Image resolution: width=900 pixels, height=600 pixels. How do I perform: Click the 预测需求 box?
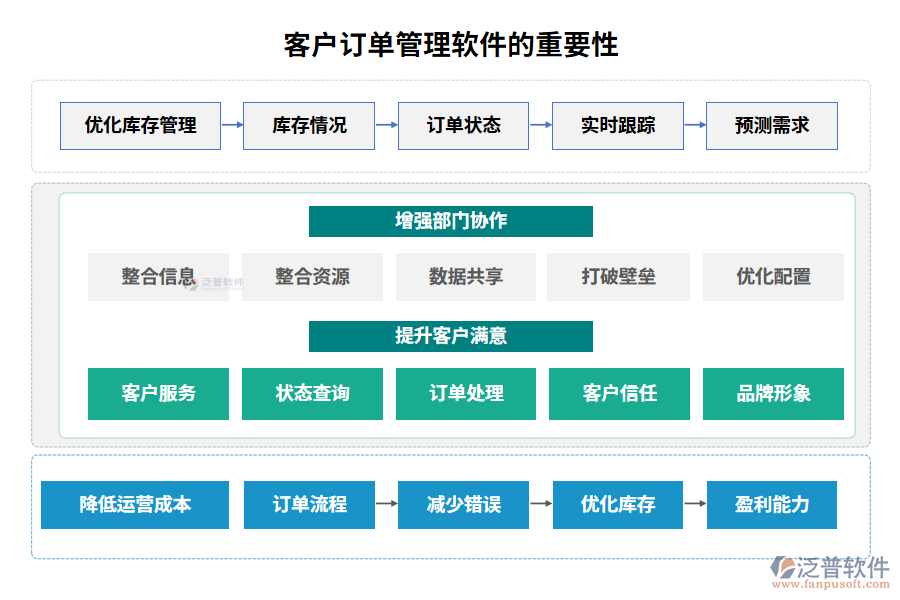point(771,126)
